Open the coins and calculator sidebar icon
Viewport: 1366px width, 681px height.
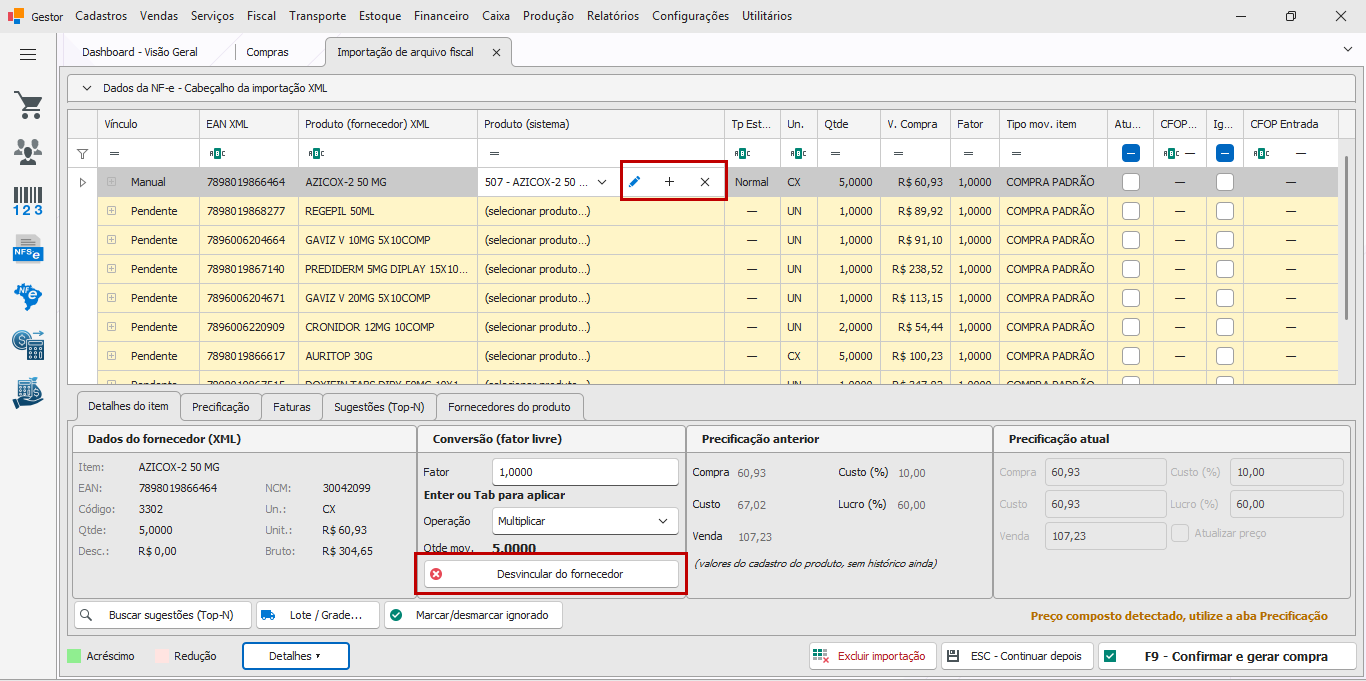[28, 344]
